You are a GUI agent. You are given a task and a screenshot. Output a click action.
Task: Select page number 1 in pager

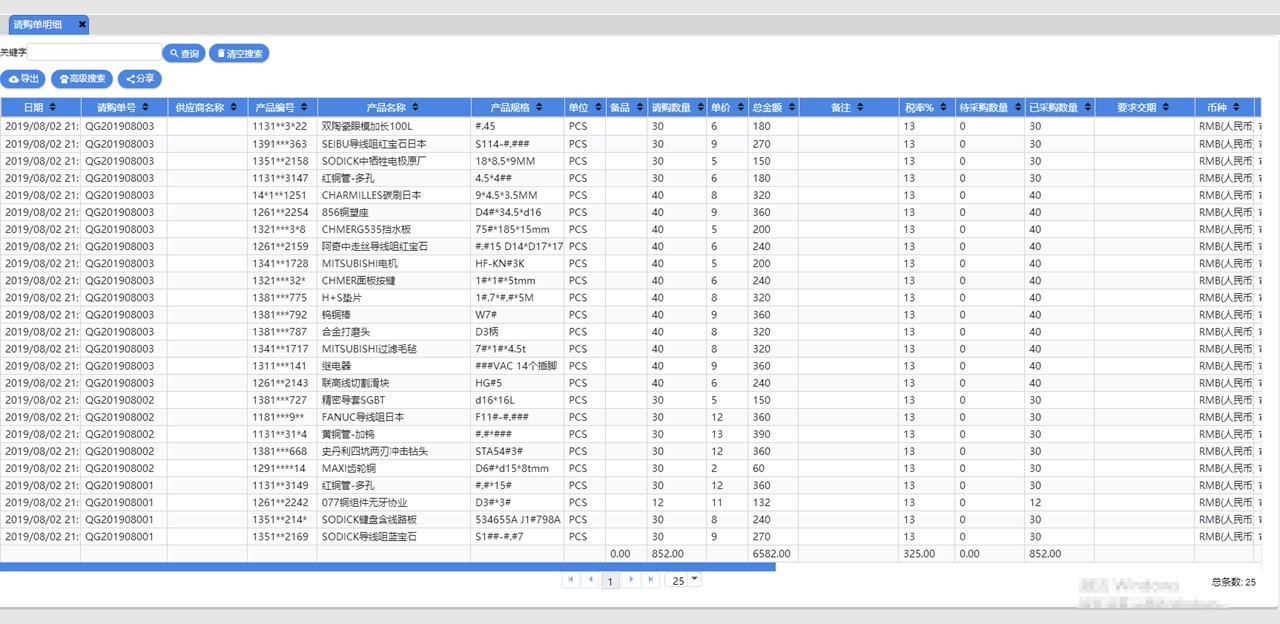610,581
